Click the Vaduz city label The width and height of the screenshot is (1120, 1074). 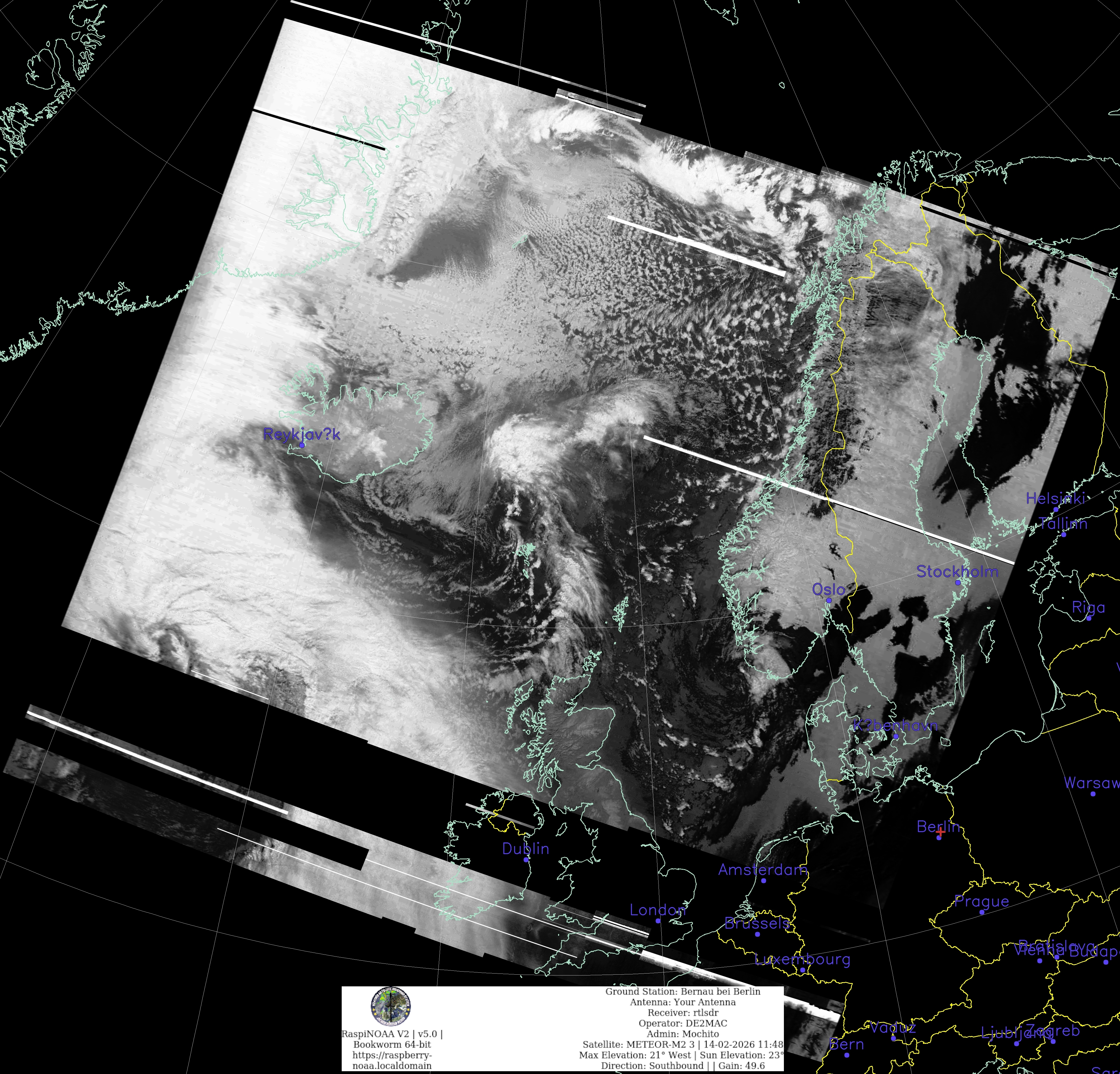click(893, 1028)
